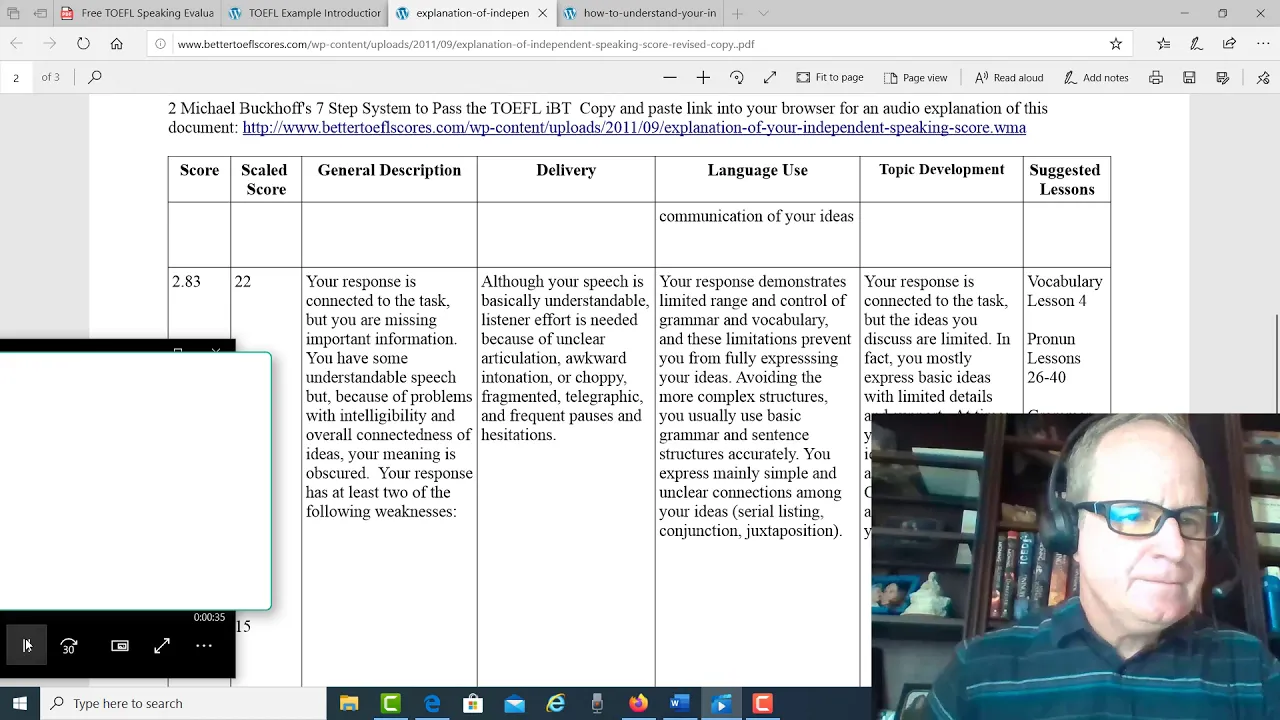Search the PDF with magnifier icon
Screen dimensions: 1280x720
point(95,77)
